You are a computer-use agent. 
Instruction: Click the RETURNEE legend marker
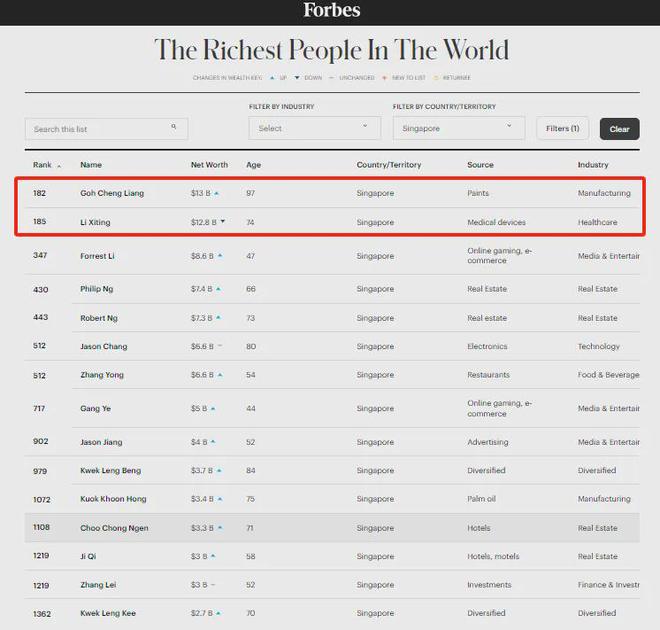pos(436,78)
